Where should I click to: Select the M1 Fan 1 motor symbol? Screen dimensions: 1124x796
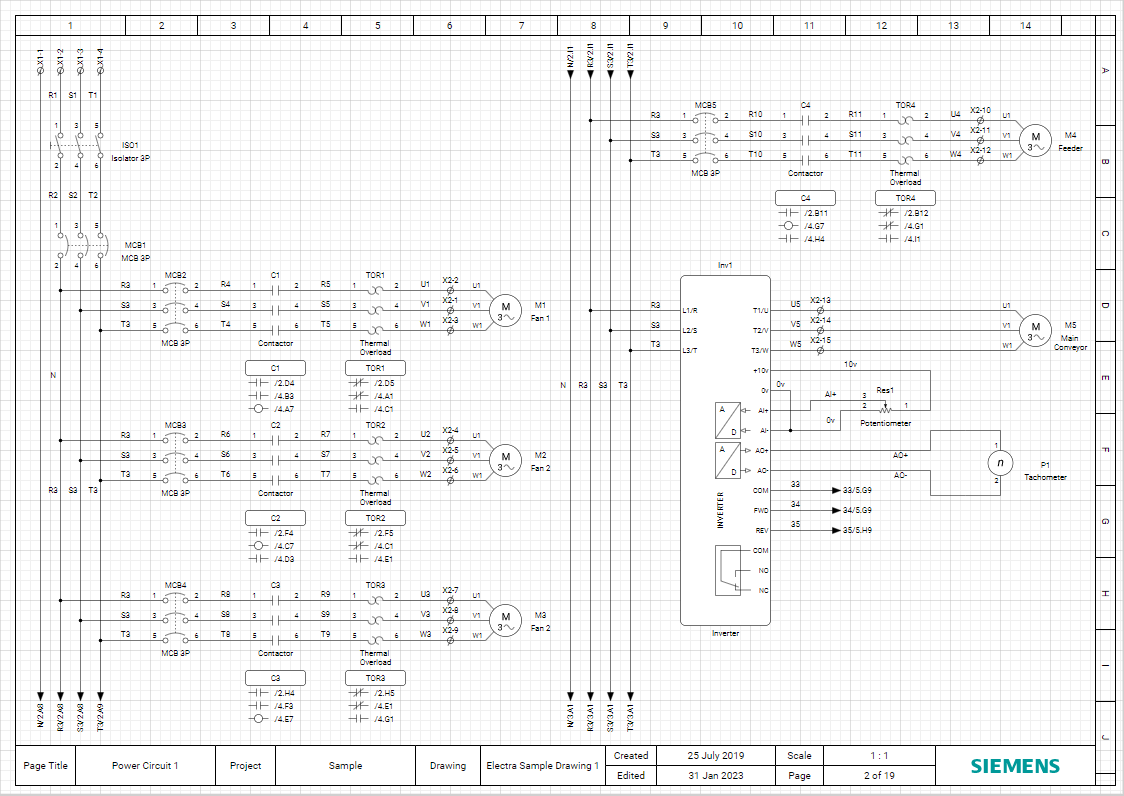click(505, 311)
